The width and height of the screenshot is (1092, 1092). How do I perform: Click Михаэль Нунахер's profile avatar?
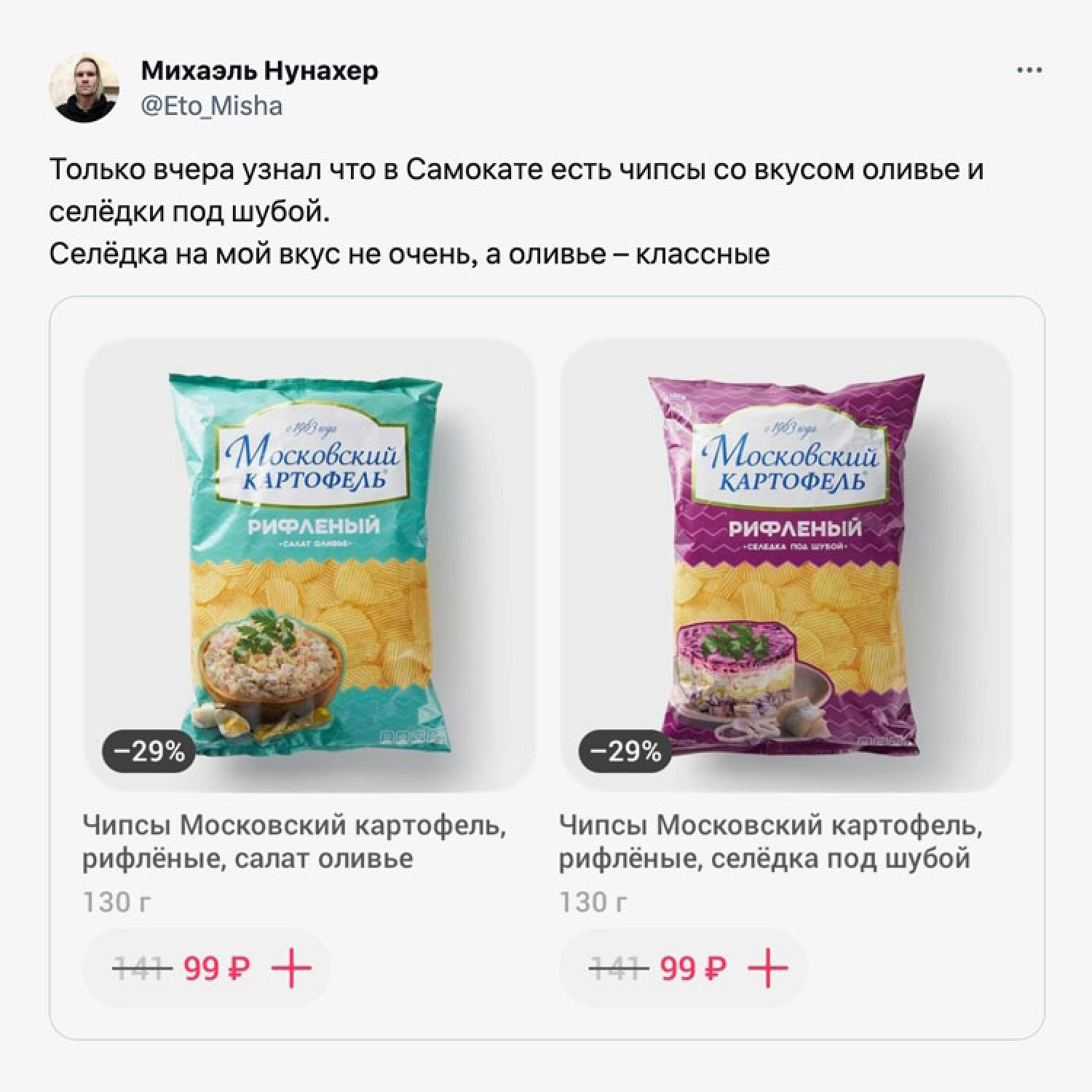(x=84, y=88)
